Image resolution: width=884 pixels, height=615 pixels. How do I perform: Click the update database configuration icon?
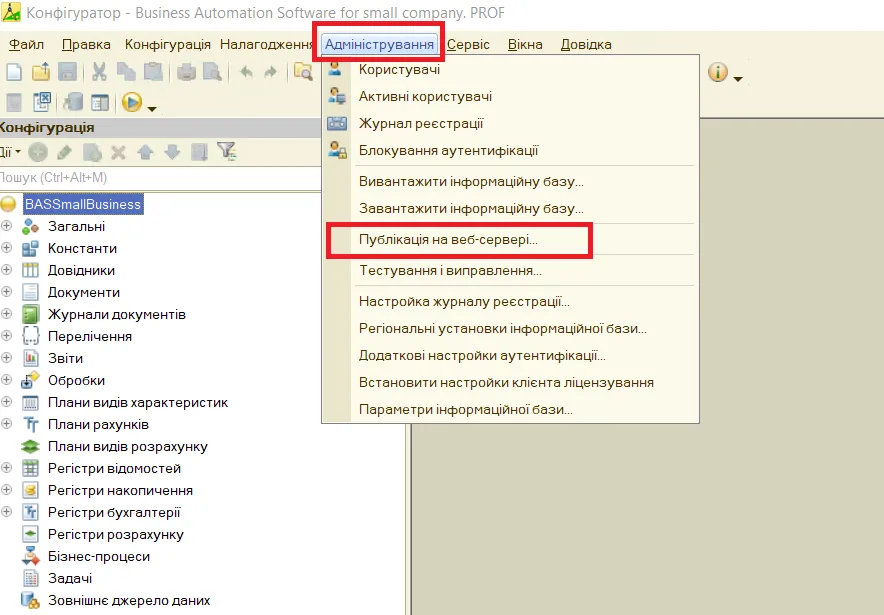click(73, 102)
